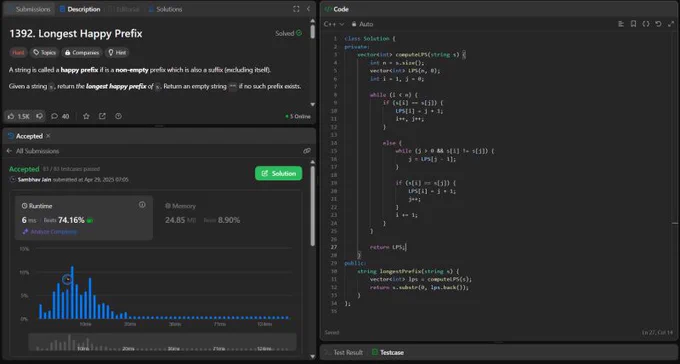Click the 8.90% memory beats value
The height and width of the screenshot is (364, 680).
229,220
